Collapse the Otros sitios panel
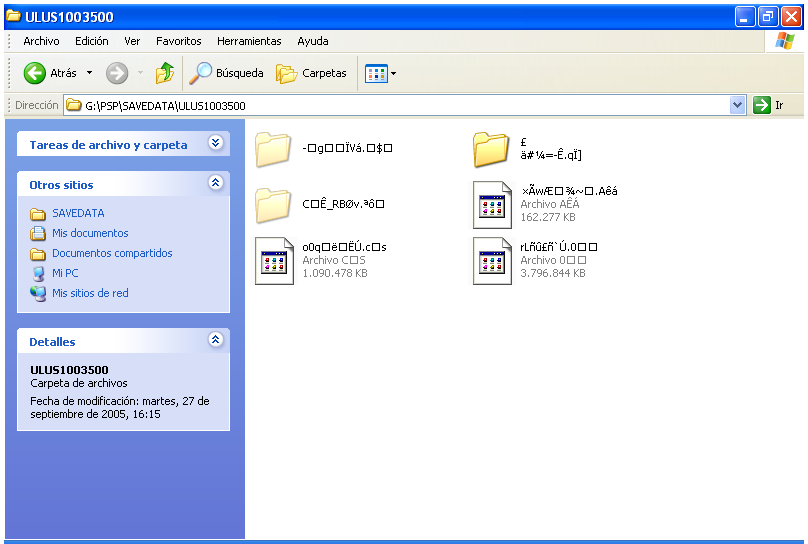The width and height of the screenshot is (808, 544). coord(215,184)
